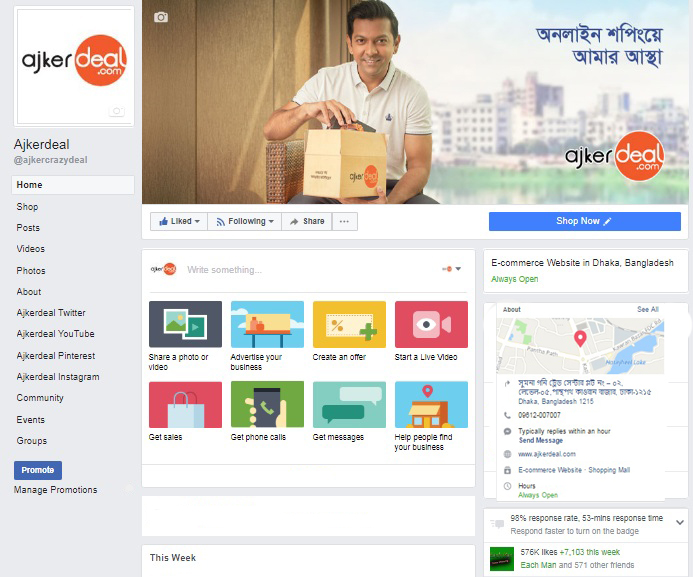Click the cover photo camera icon
Image resolution: width=693 pixels, height=577 pixels.
tap(161, 17)
